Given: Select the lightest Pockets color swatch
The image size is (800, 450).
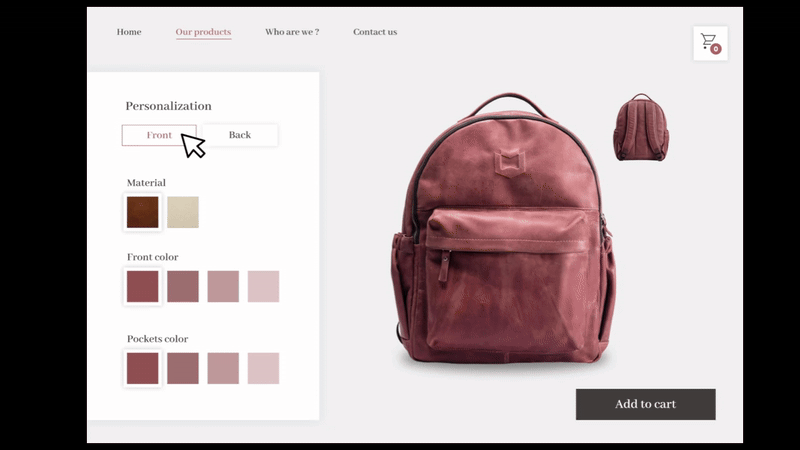Looking at the screenshot, I should pyautogui.click(x=263, y=368).
